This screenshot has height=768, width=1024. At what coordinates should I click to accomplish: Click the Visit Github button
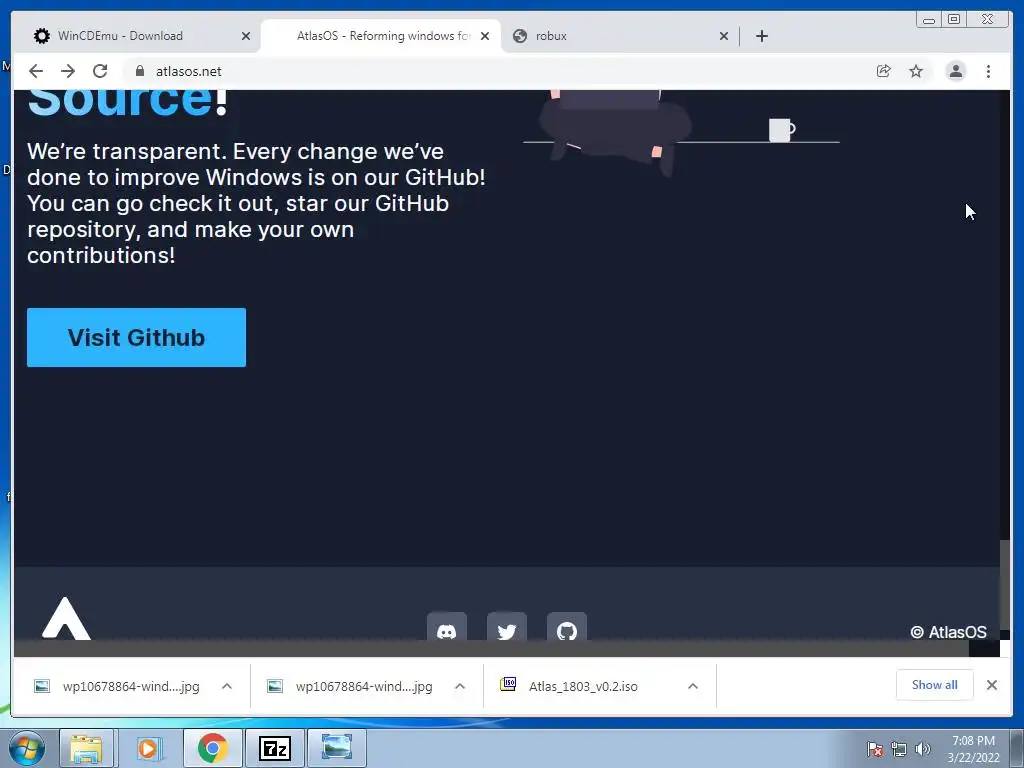click(x=136, y=338)
